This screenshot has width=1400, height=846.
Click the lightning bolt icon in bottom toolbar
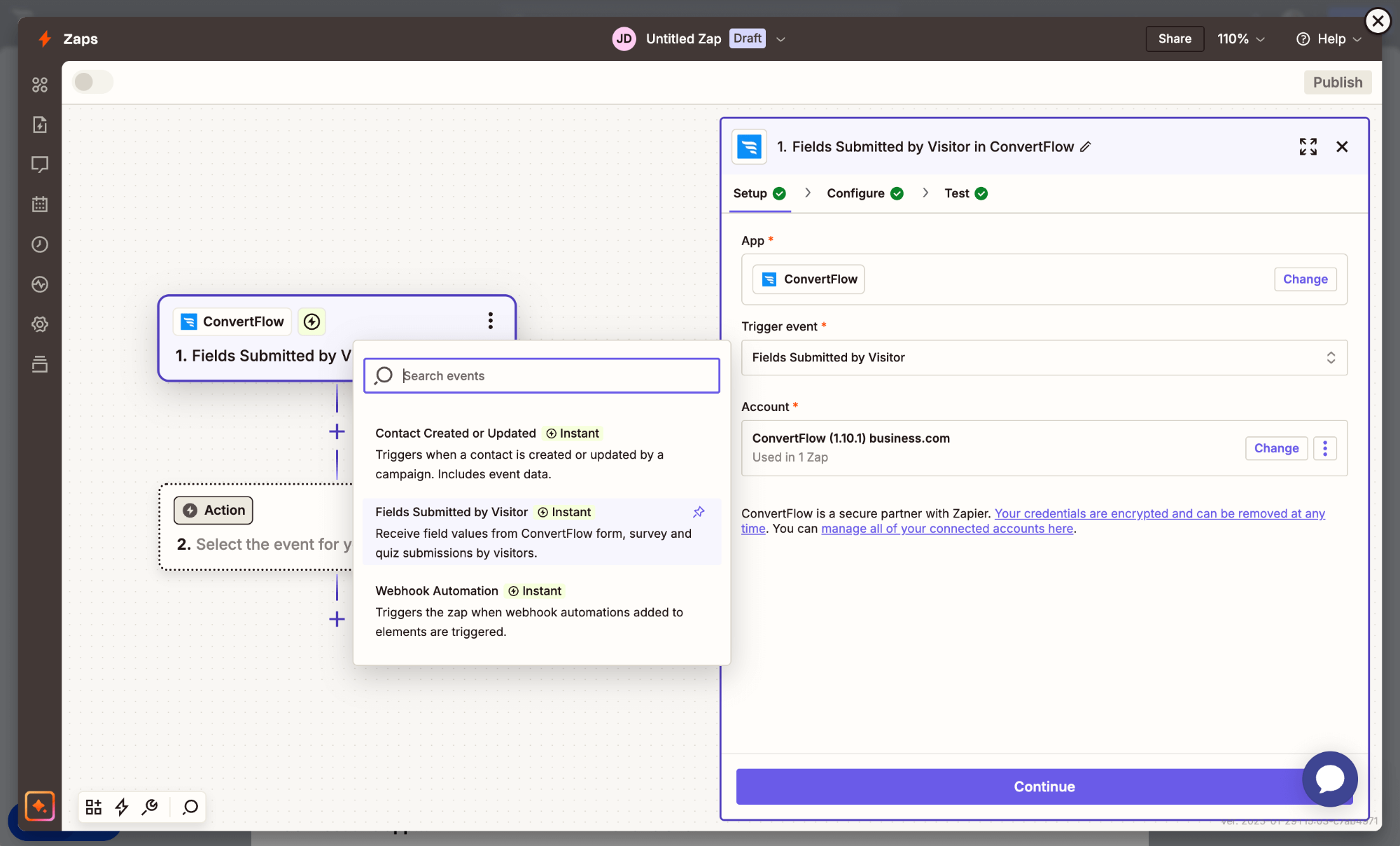click(122, 807)
